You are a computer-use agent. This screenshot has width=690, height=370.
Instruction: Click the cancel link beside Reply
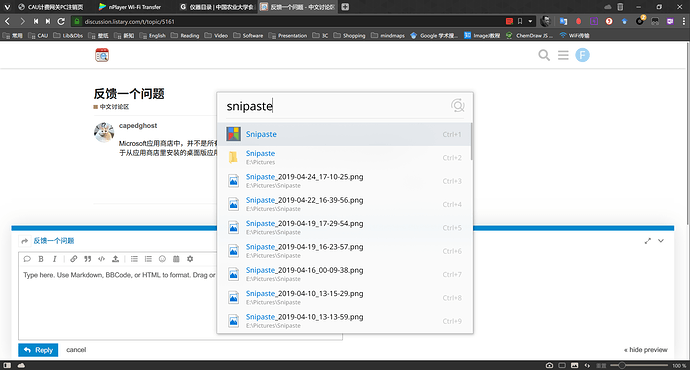coord(76,350)
